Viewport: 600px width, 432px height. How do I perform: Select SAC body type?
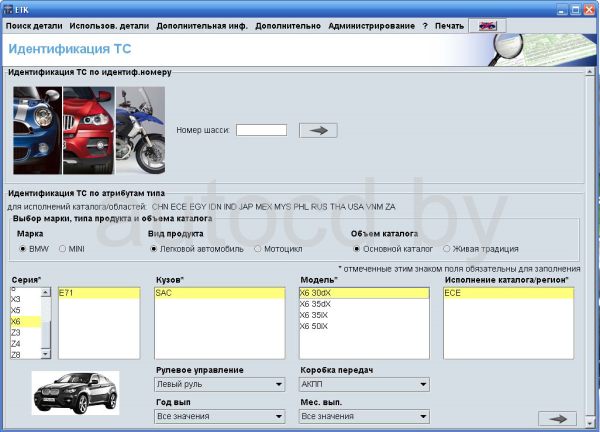[220, 293]
